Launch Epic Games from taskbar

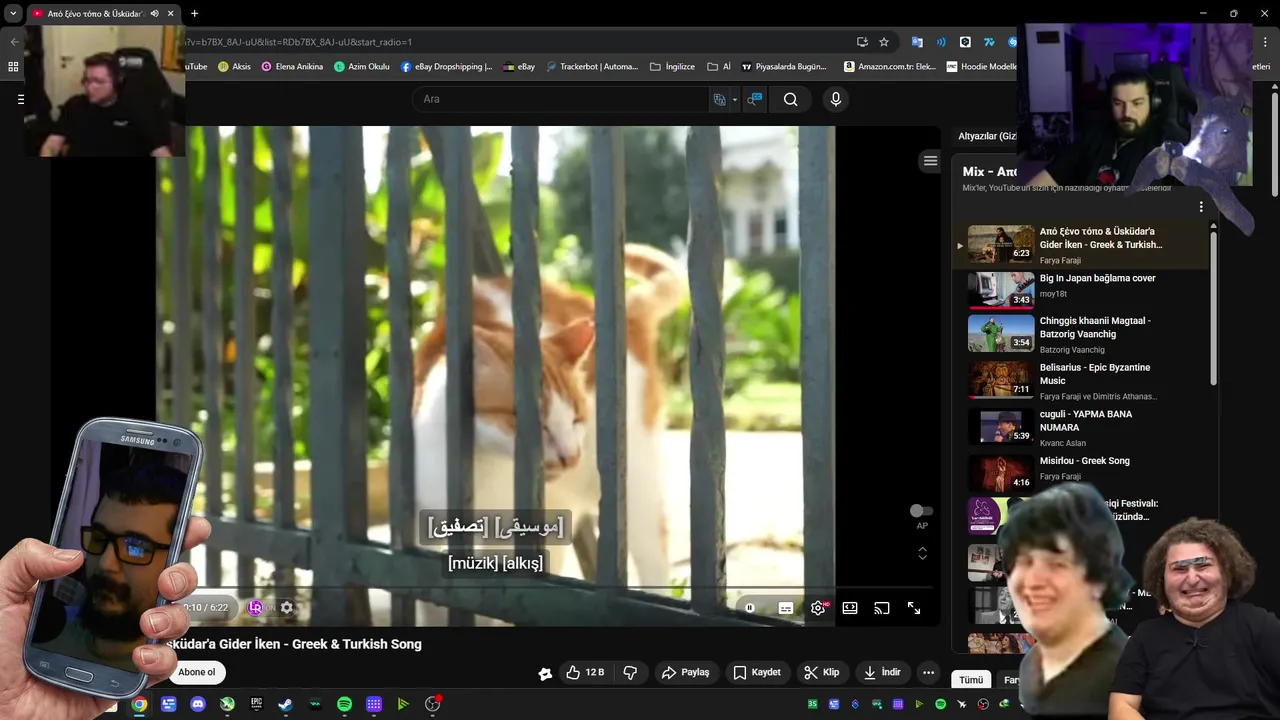pos(256,704)
